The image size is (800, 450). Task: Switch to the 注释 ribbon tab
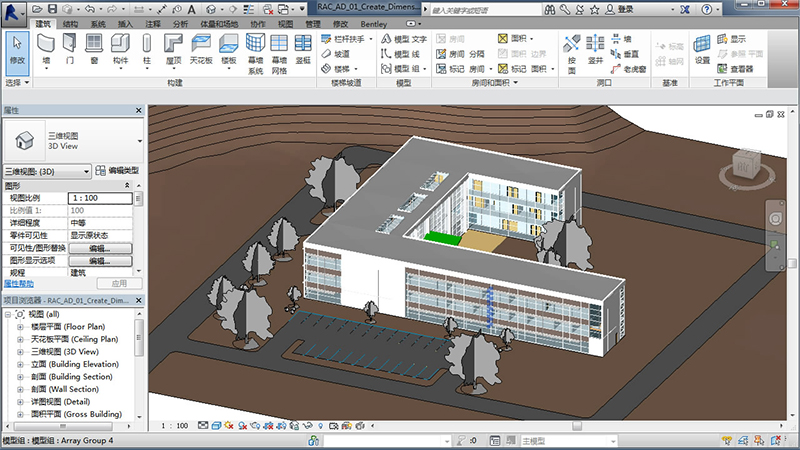pyautogui.click(x=152, y=22)
